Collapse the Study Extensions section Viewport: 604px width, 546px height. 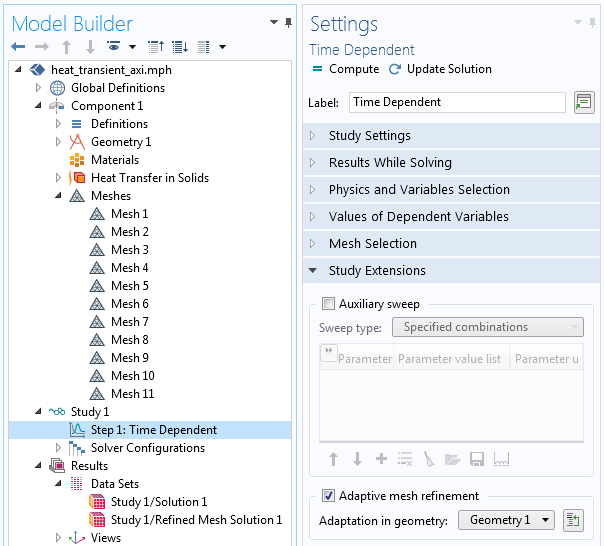point(377,271)
